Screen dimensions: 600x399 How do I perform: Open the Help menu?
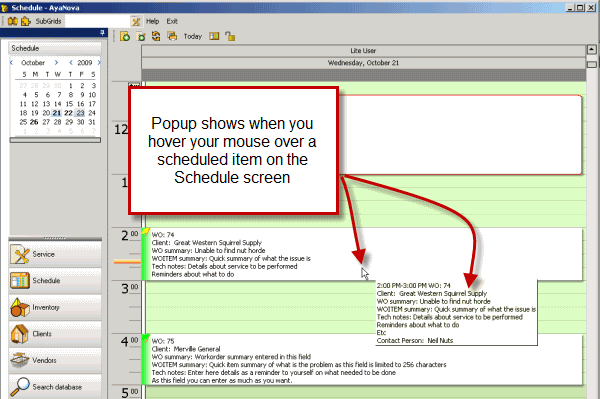tap(152, 21)
